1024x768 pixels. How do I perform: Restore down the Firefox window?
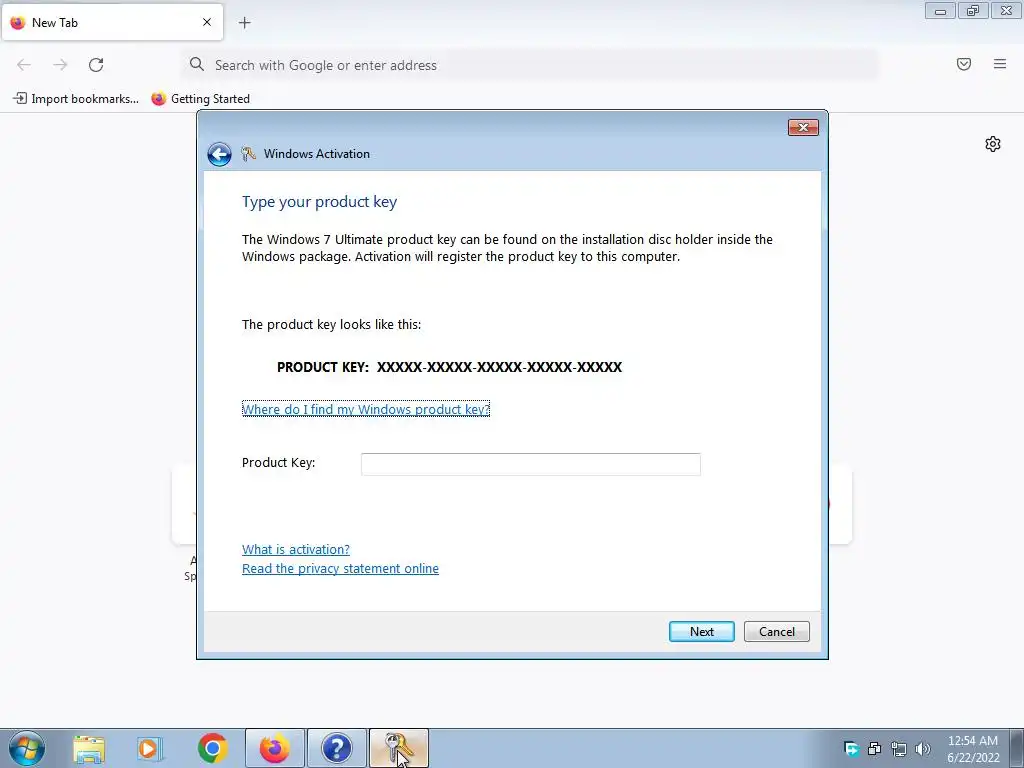tap(973, 10)
